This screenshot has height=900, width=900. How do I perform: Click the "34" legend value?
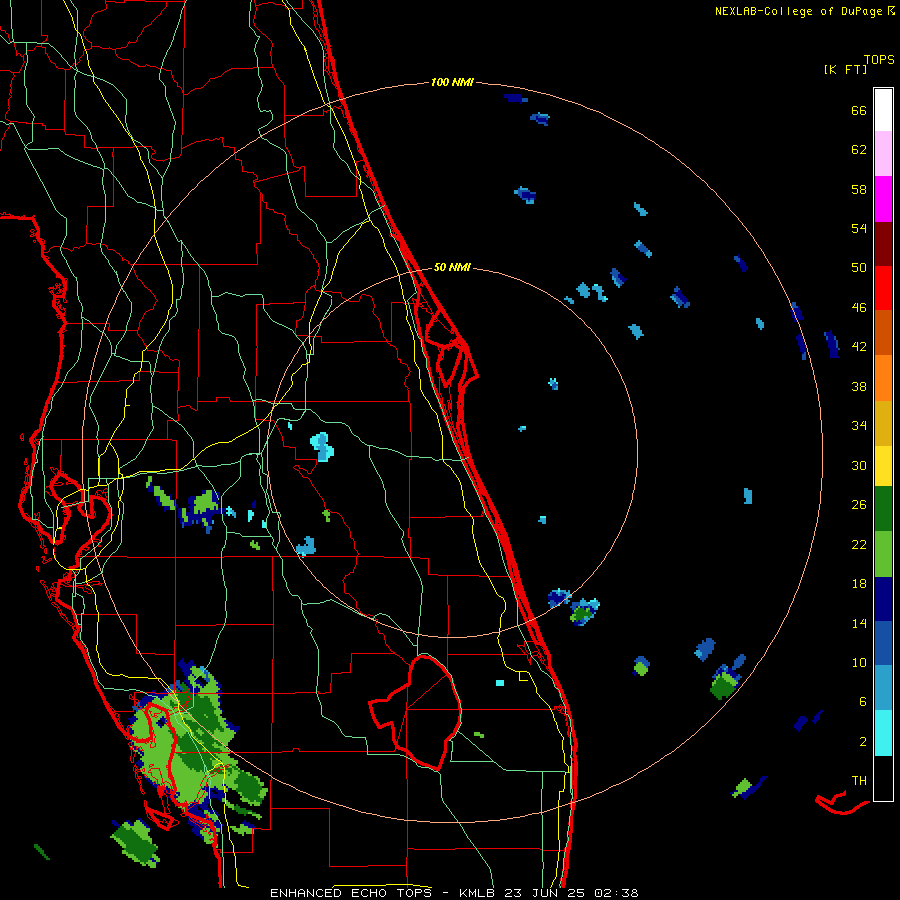click(859, 426)
